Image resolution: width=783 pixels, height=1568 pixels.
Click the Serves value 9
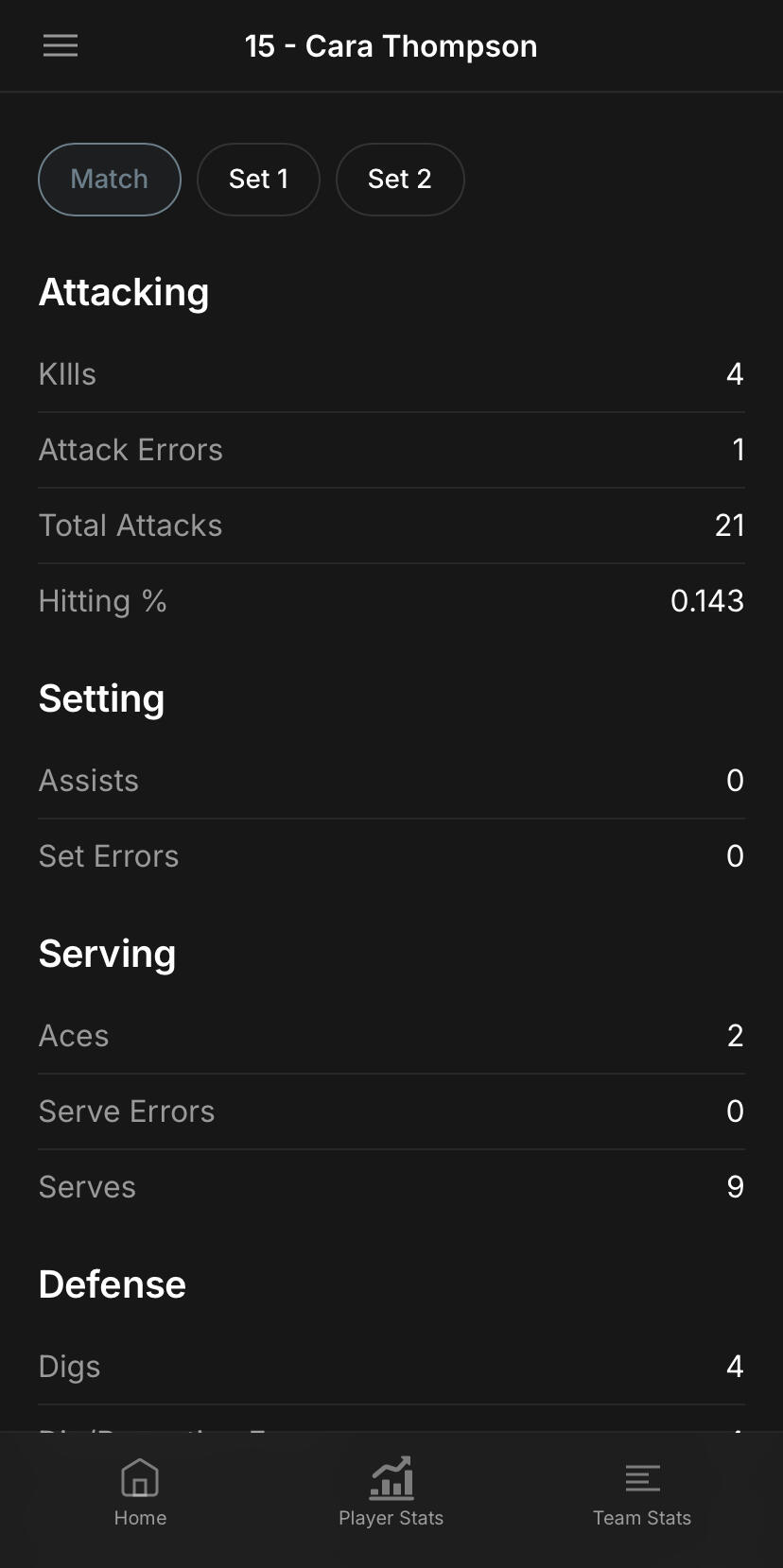(x=735, y=1187)
